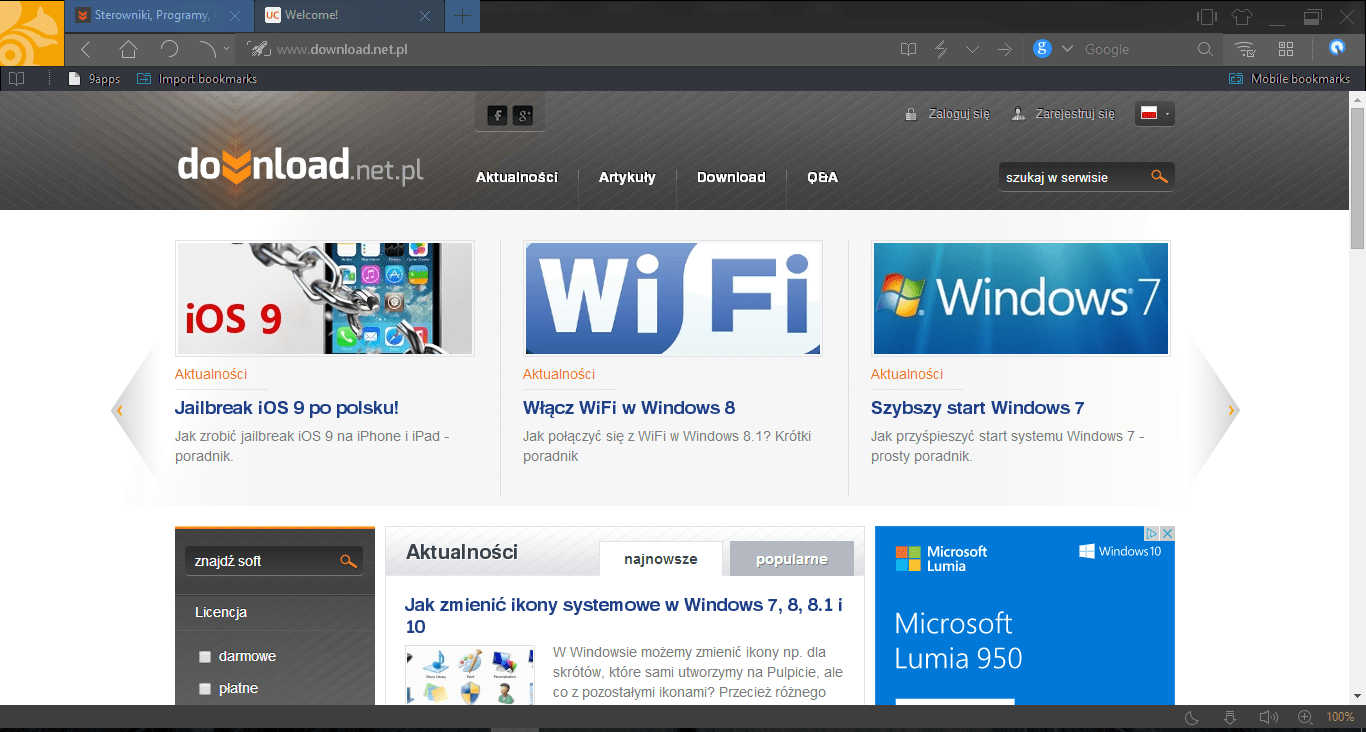Select the 'popularne' tab in Aktualności
This screenshot has height=732, width=1366.
click(792, 558)
